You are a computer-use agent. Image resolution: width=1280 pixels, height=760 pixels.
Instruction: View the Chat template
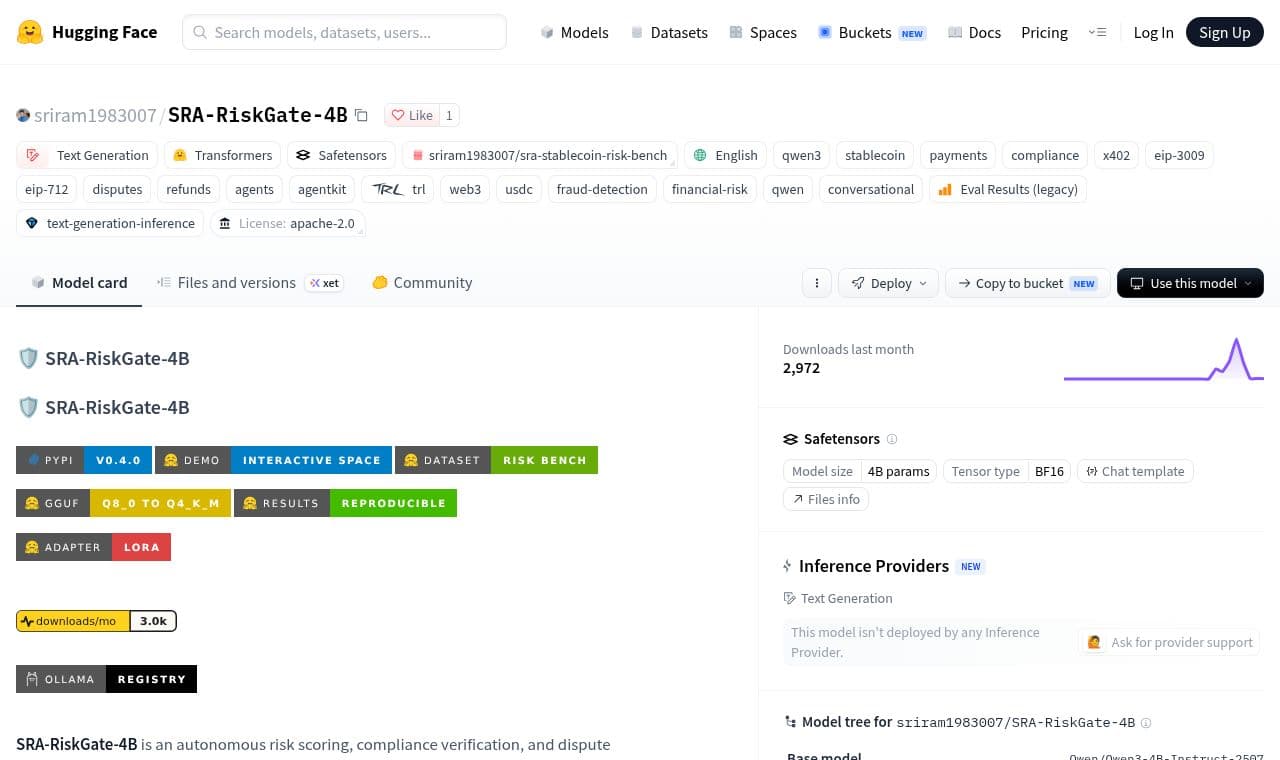coord(1135,471)
